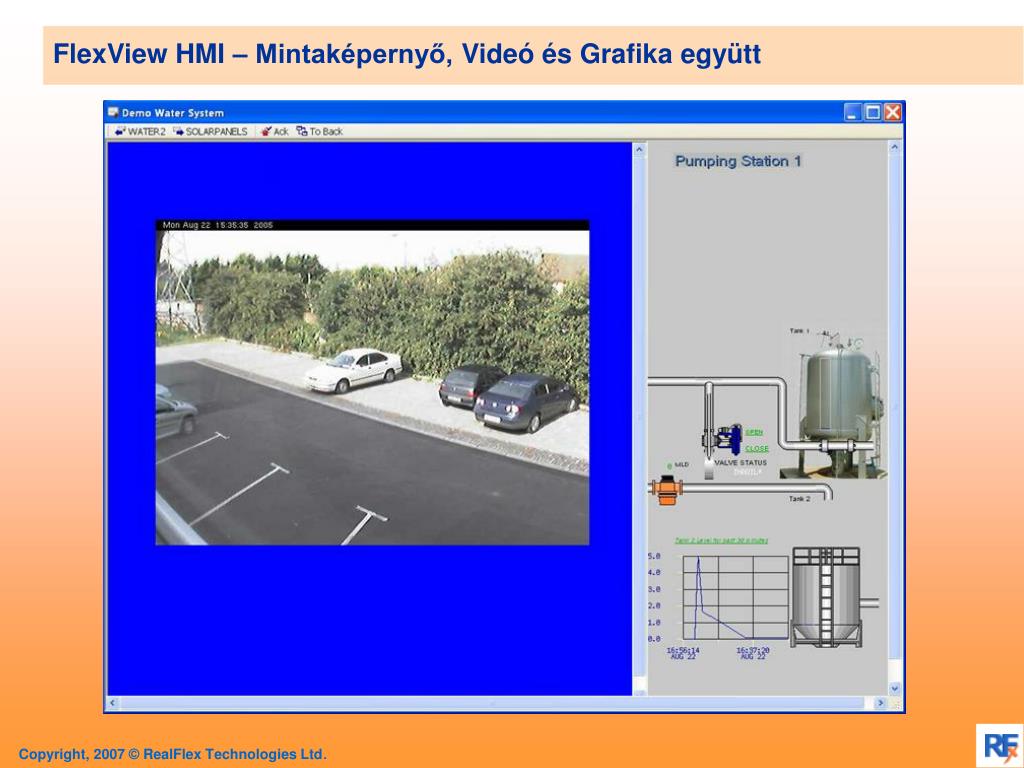Viewport: 1024px width, 768px height.
Task: Click the RealFlex RF logo in the slide corner
Action: pyautogui.click(x=1000, y=746)
